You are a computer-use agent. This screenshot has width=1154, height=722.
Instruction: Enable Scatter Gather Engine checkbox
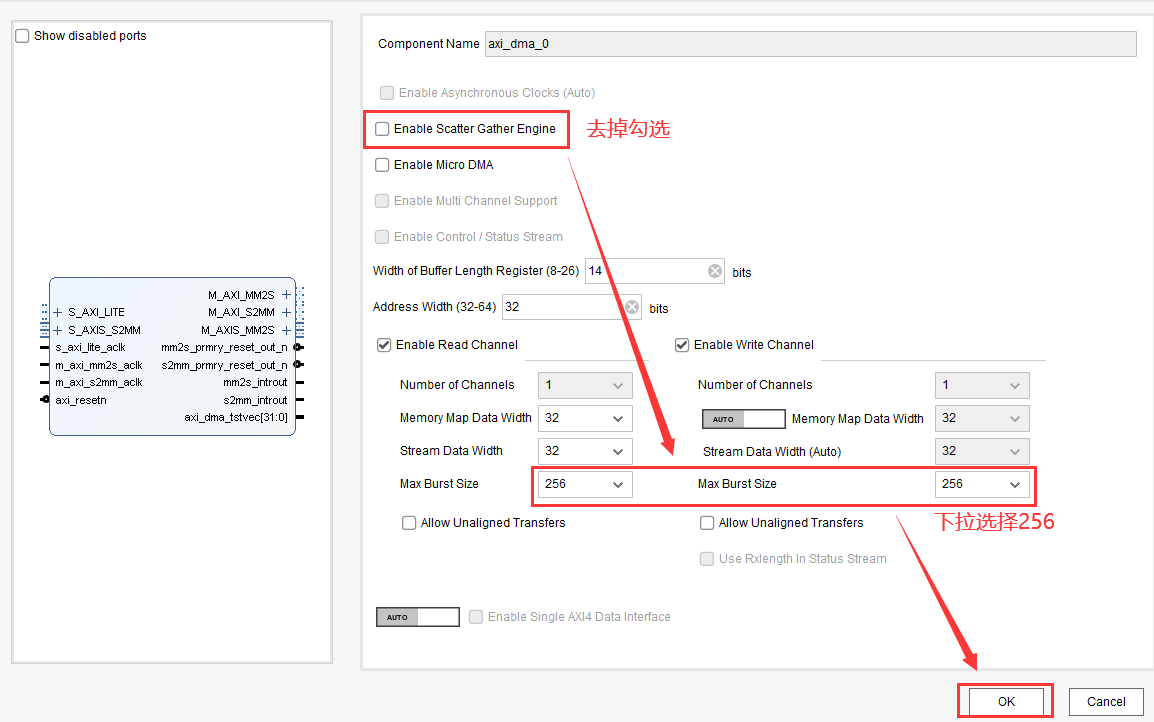(x=382, y=129)
